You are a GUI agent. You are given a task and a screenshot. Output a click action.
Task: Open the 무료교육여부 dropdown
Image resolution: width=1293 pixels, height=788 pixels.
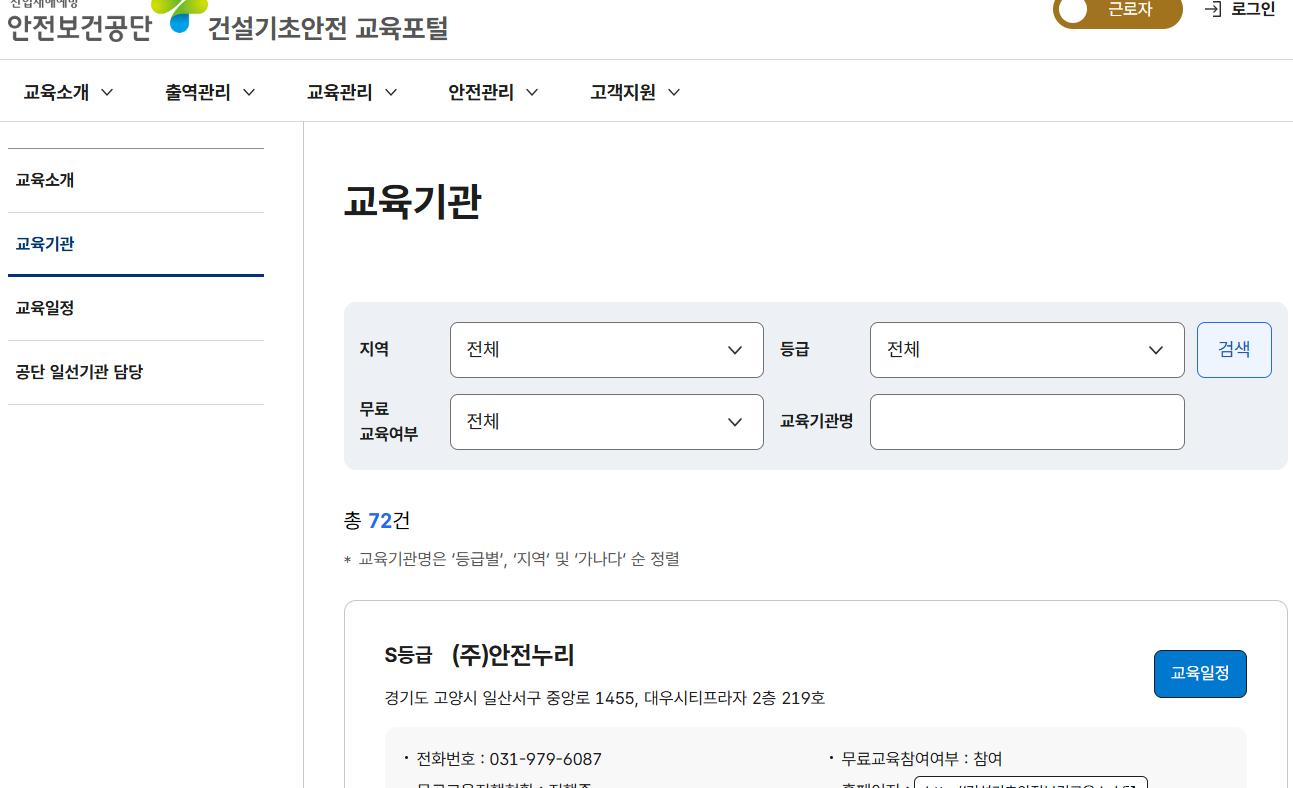point(606,421)
